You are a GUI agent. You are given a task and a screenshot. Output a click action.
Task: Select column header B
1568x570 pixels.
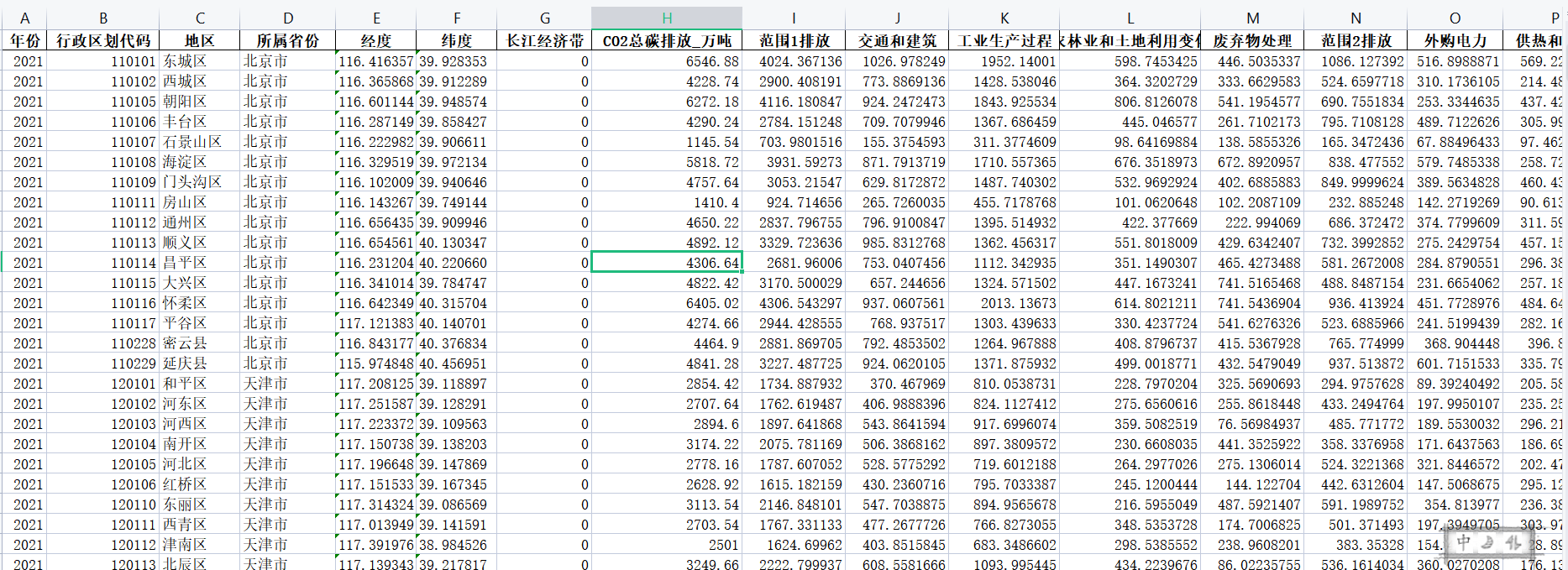[x=103, y=18]
